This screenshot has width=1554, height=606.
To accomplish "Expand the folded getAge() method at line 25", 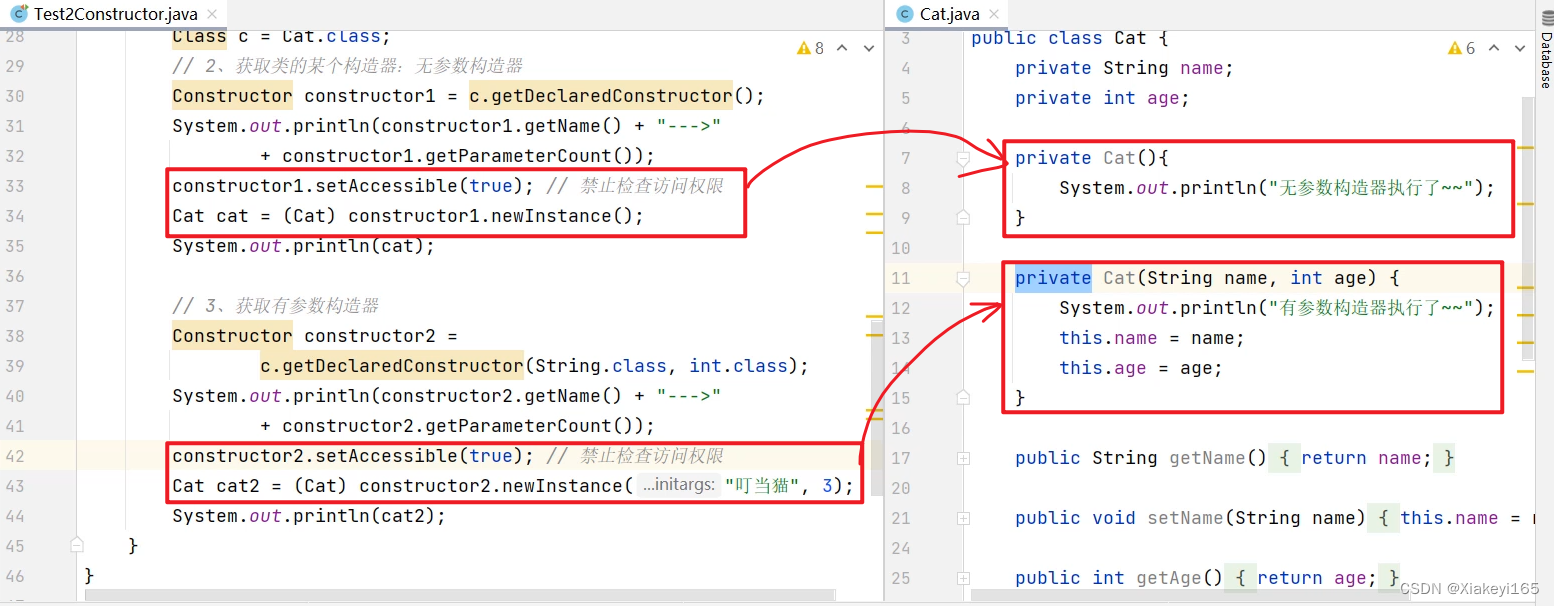I will [963, 578].
